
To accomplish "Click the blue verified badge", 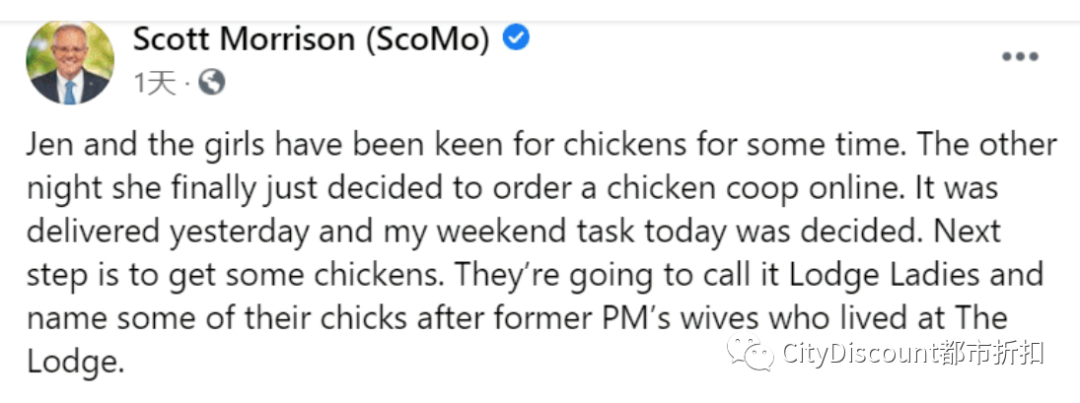I will [x=516, y=38].
